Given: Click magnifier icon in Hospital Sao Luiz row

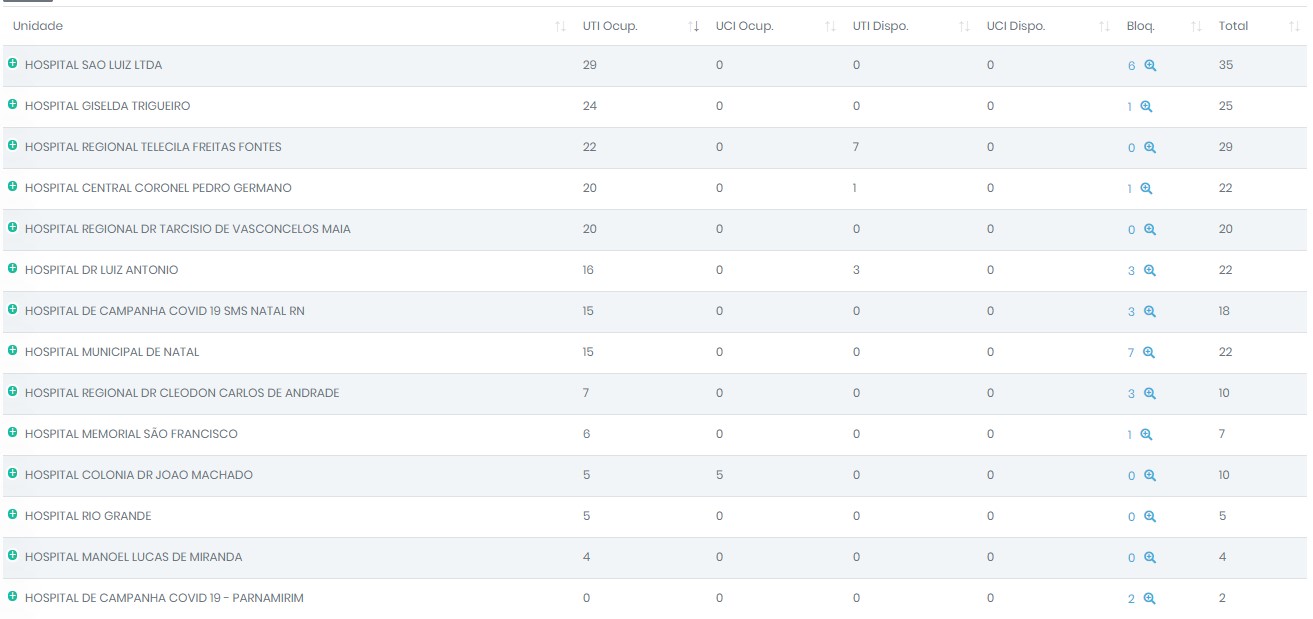Looking at the screenshot, I should [1150, 65].
